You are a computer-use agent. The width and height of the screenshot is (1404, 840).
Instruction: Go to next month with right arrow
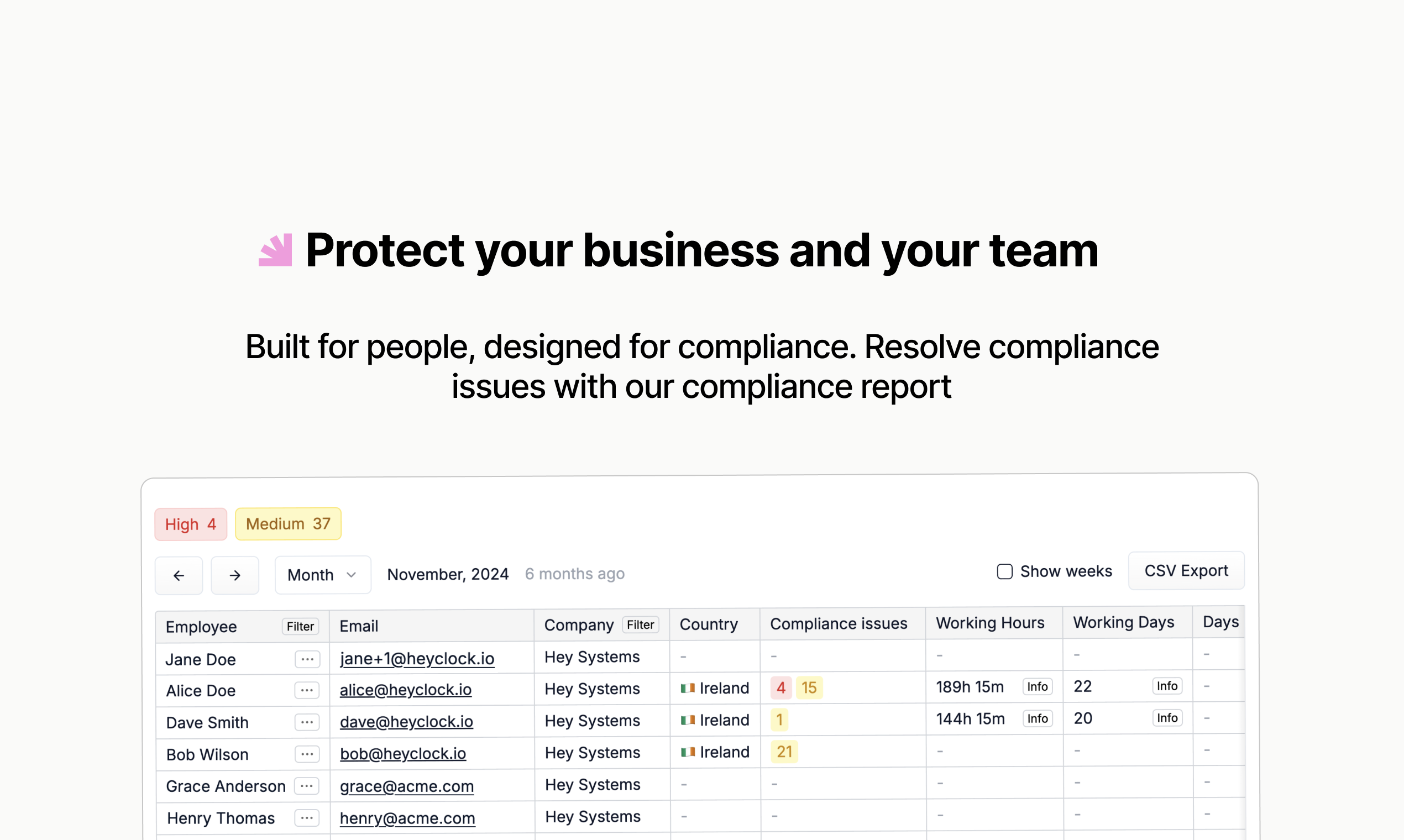click(235, 576)
